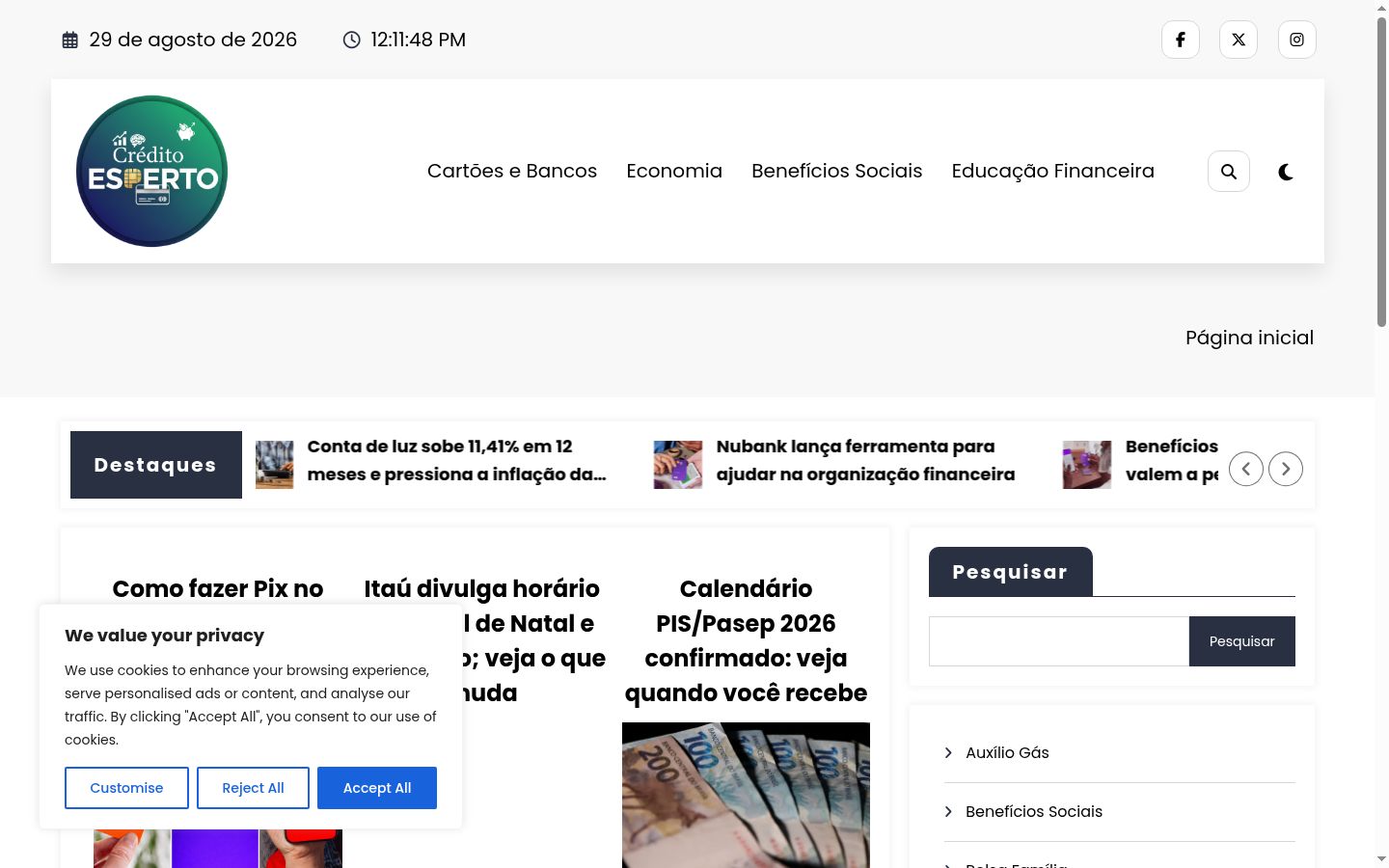Open Calendário PIS/Pasep 2026 article title
The image size is (1389, 868).
746,640
